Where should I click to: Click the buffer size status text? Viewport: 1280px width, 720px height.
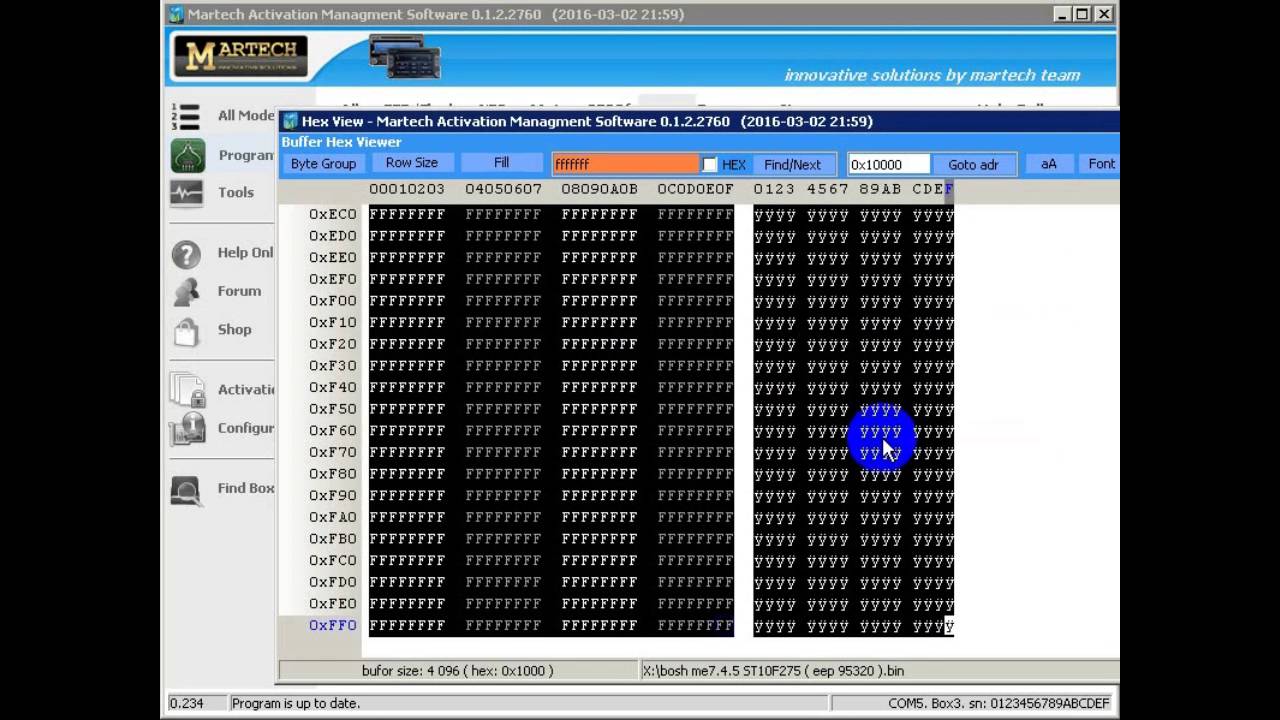[457, 671]
